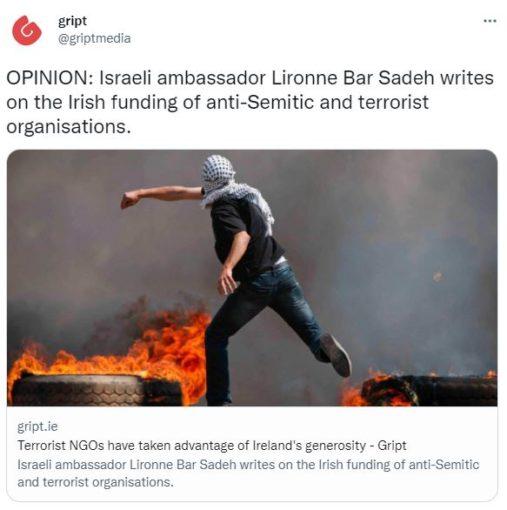Click the burning tire on the right
The height and width of the screenshot is (510, 507).
coord(429,390)
